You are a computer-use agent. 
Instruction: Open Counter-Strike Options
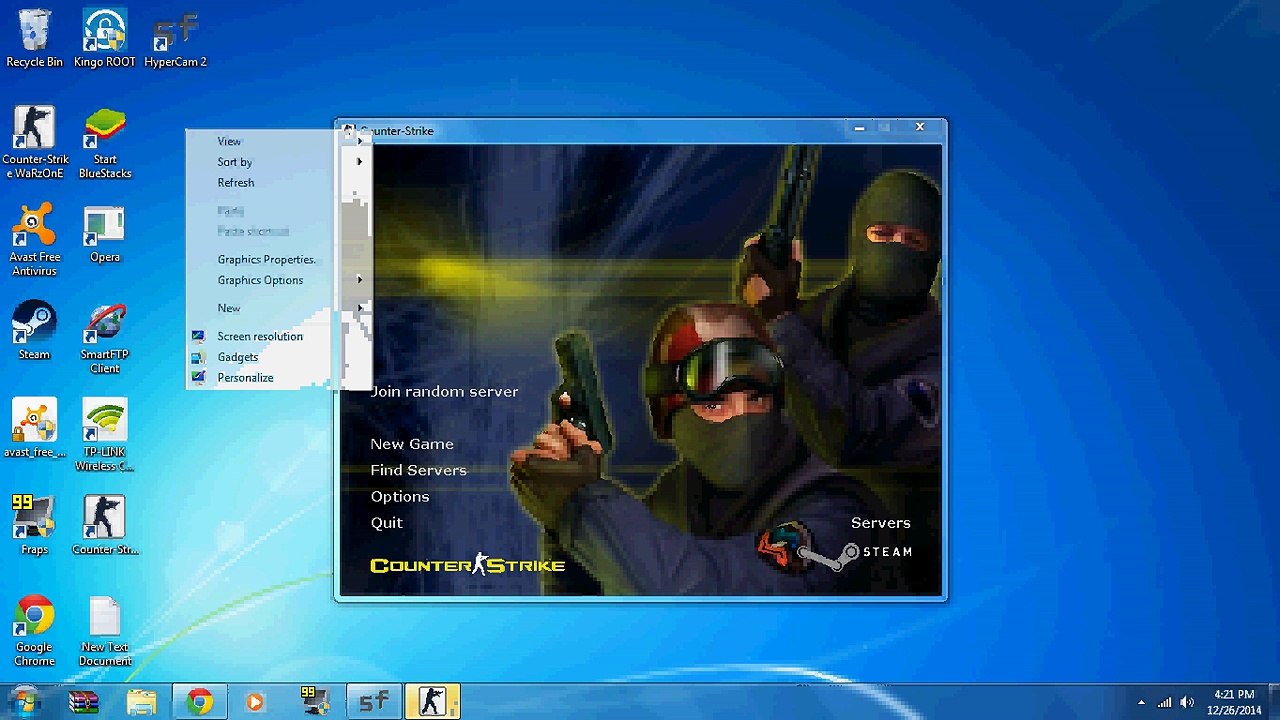[x=400, y=497]
